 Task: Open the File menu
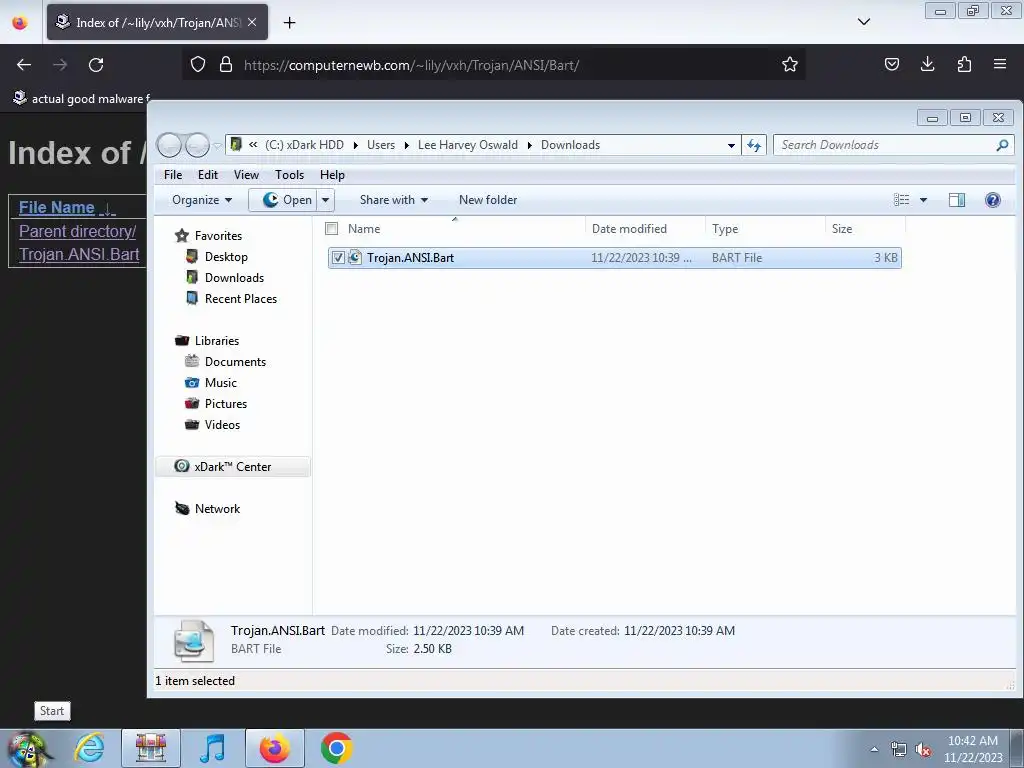point(173,175)
